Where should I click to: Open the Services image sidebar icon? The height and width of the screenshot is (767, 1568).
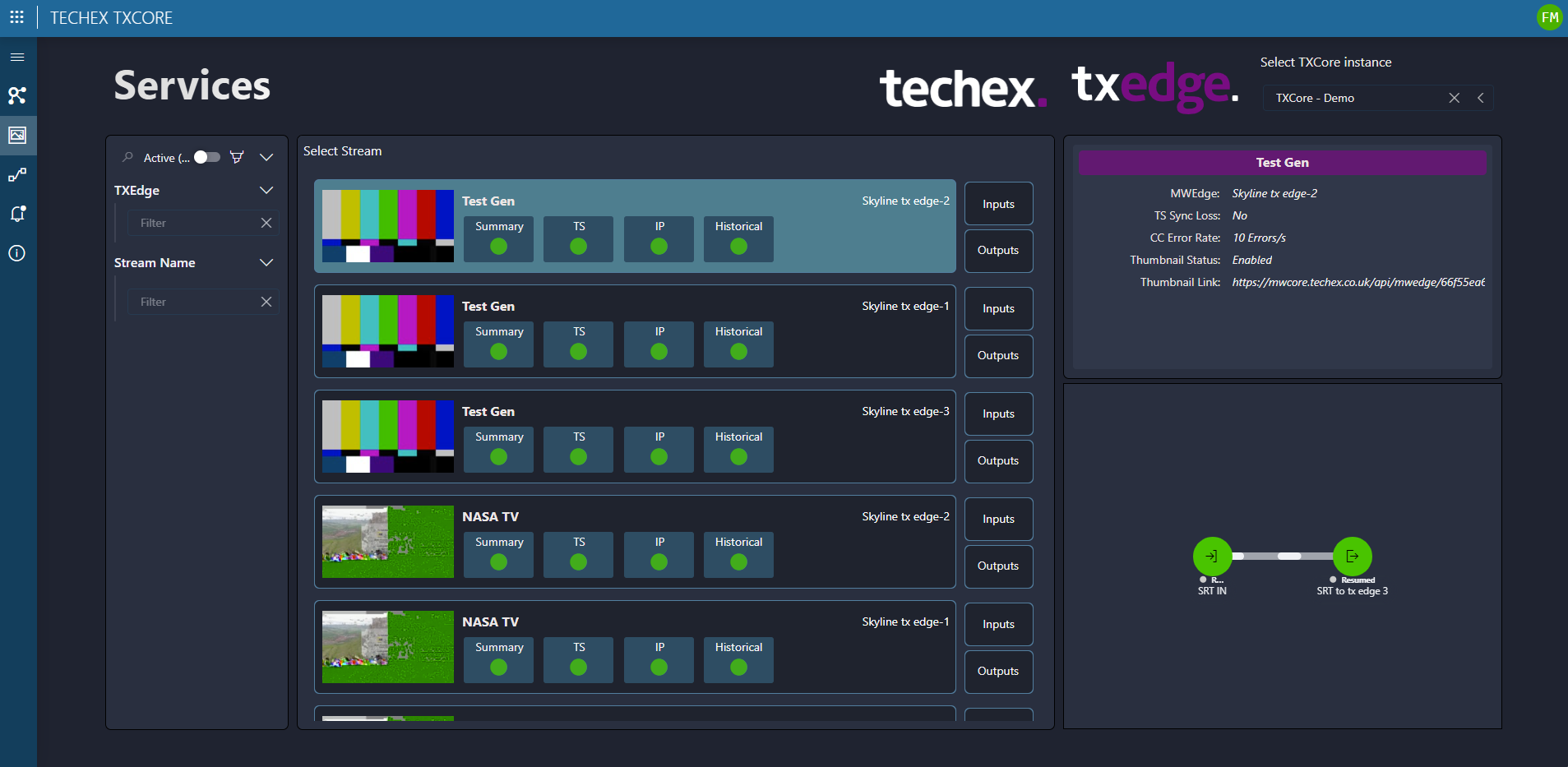tap(17, 135)
